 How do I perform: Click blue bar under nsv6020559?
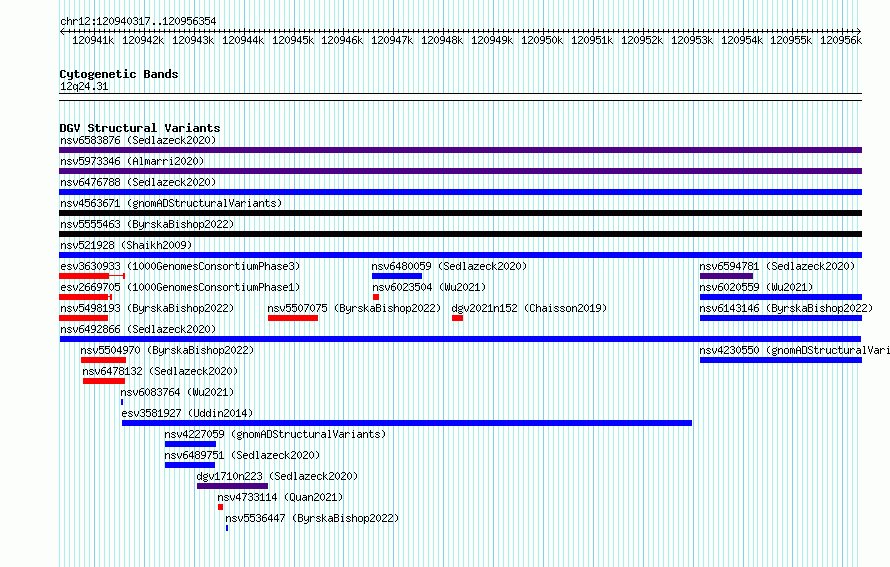pos(781,297)
